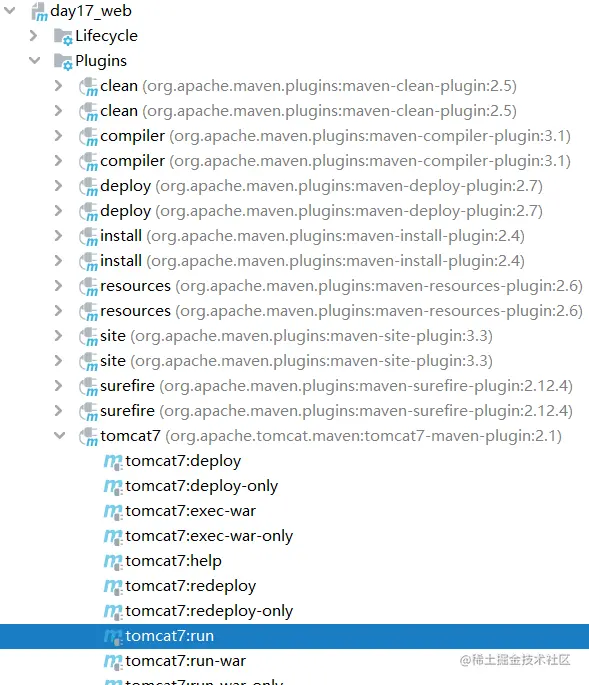Click the plugin icon of the first resources entry
Viewport: 589px width, 685px height.
(89, 287)
